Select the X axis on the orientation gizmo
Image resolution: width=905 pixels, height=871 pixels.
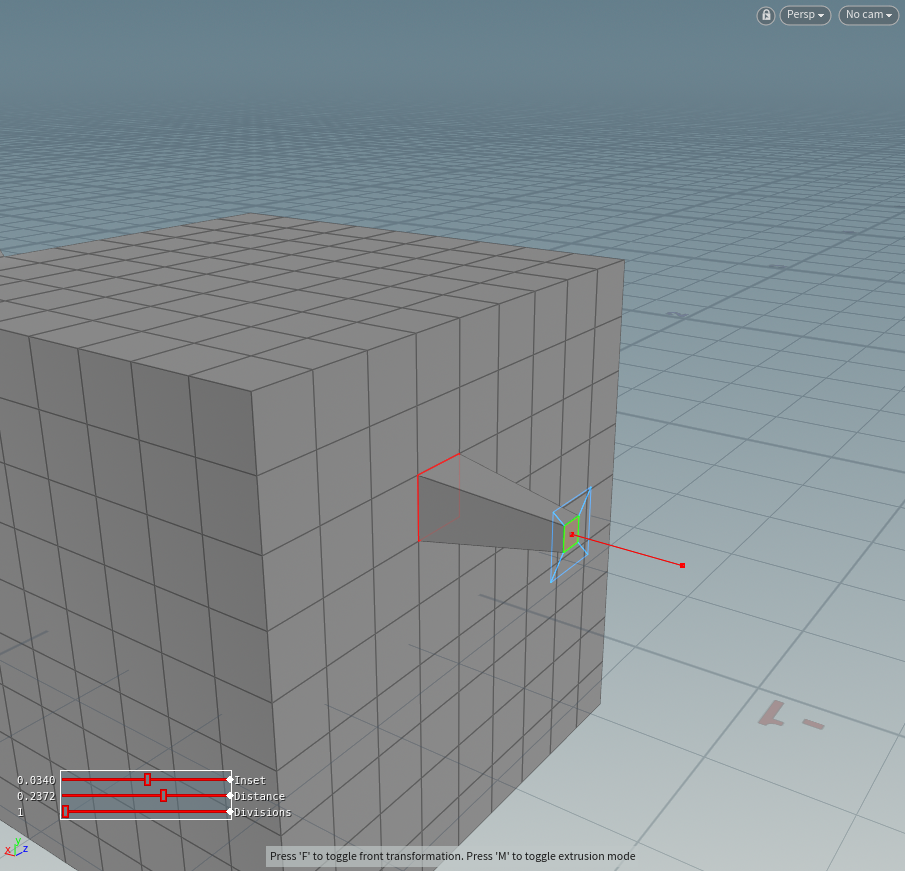[8, 849]
